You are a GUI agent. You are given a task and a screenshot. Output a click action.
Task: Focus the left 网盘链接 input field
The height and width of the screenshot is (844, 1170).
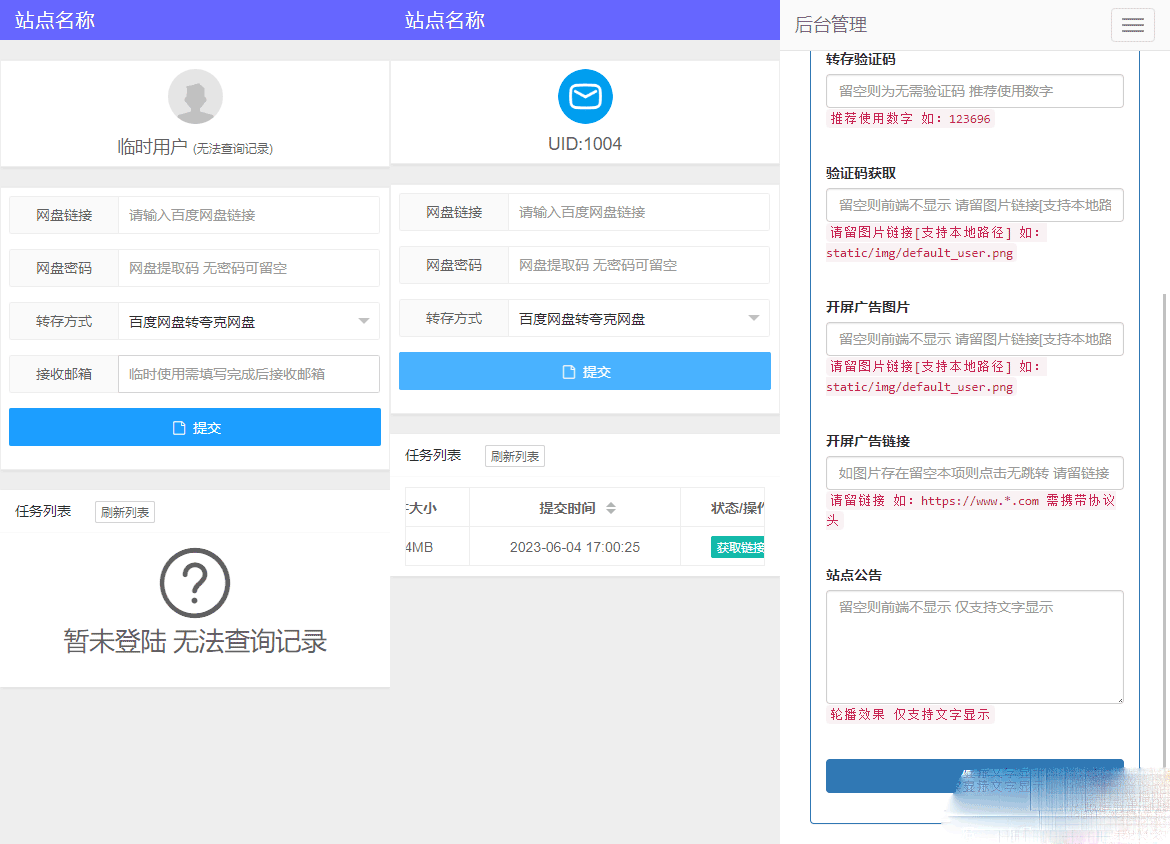[x=248, y=215]
